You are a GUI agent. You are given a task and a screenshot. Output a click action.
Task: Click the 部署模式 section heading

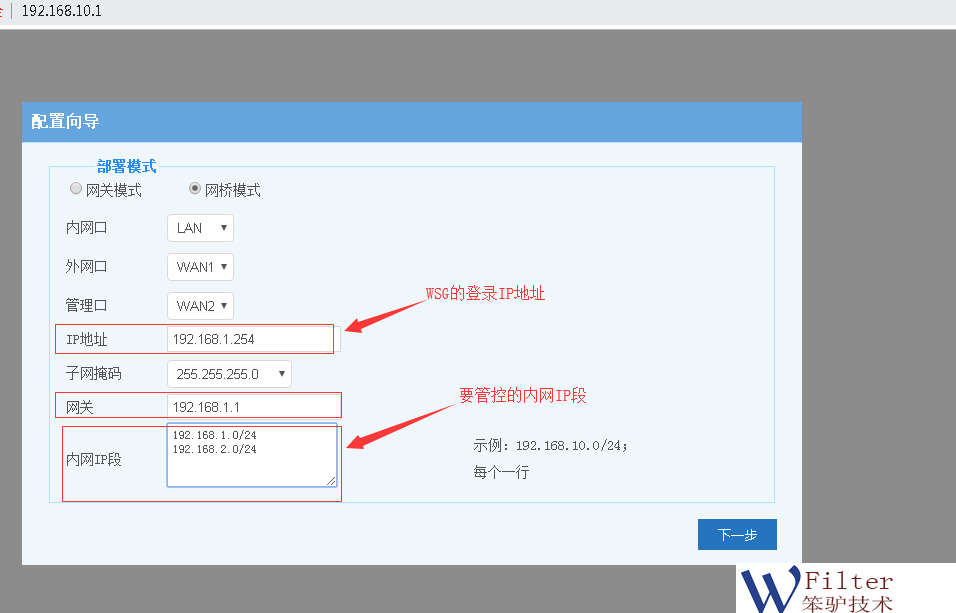pos(126,167)
